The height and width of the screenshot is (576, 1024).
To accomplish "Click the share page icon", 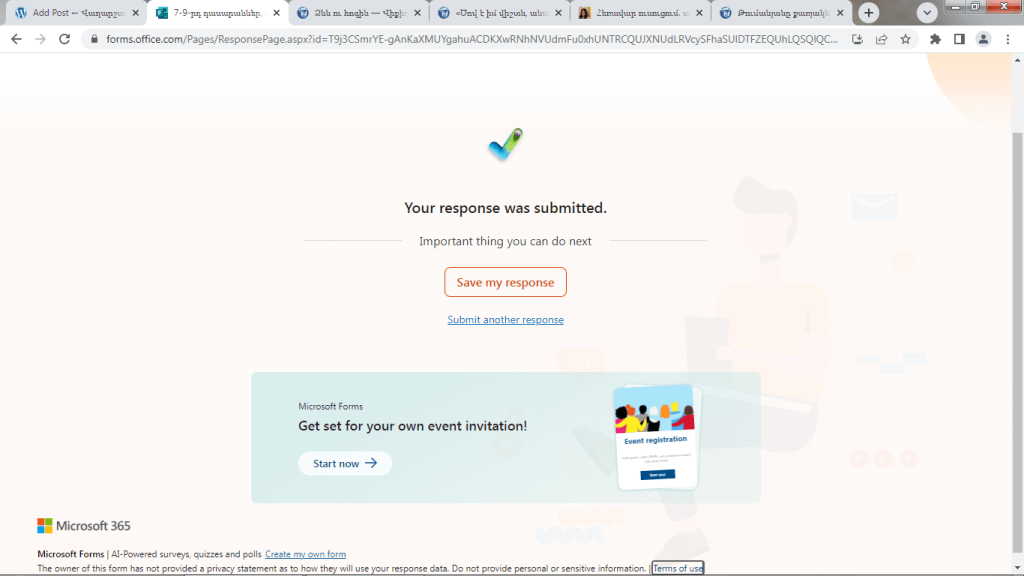I will 881,39.
